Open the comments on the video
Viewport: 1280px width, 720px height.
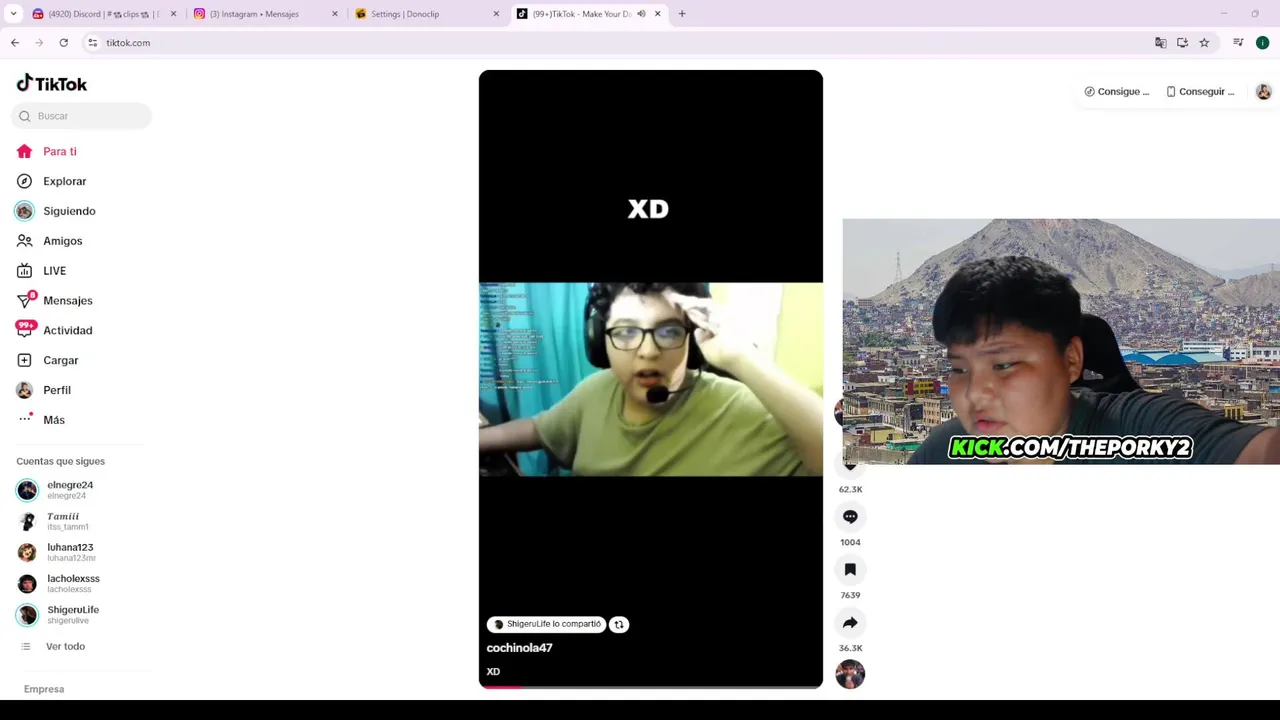click(x=850, y=517)
